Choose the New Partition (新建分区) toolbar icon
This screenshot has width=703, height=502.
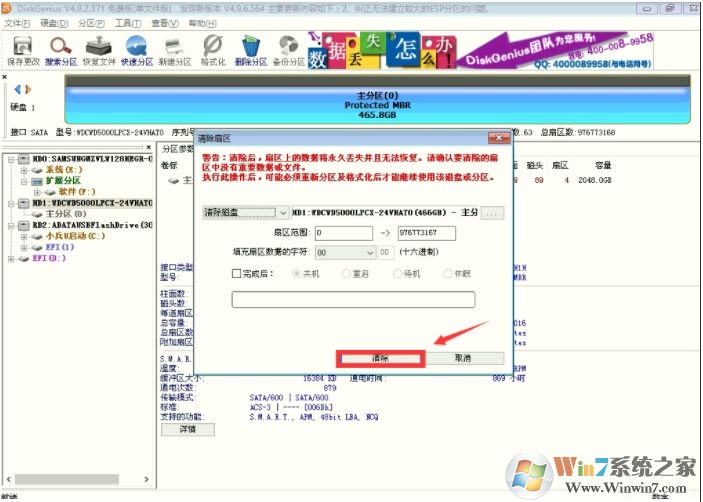175,51
